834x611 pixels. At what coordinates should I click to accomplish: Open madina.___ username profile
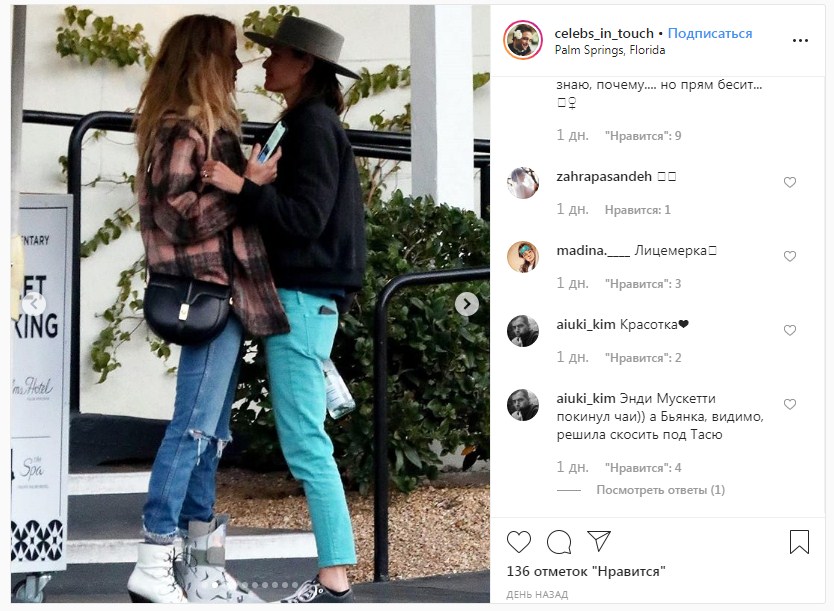pos(593,250)
